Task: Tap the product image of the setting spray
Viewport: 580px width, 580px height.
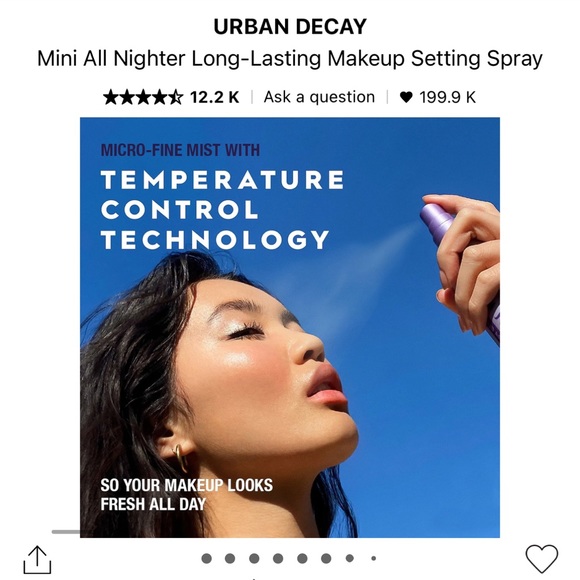Action: point(290,327)
